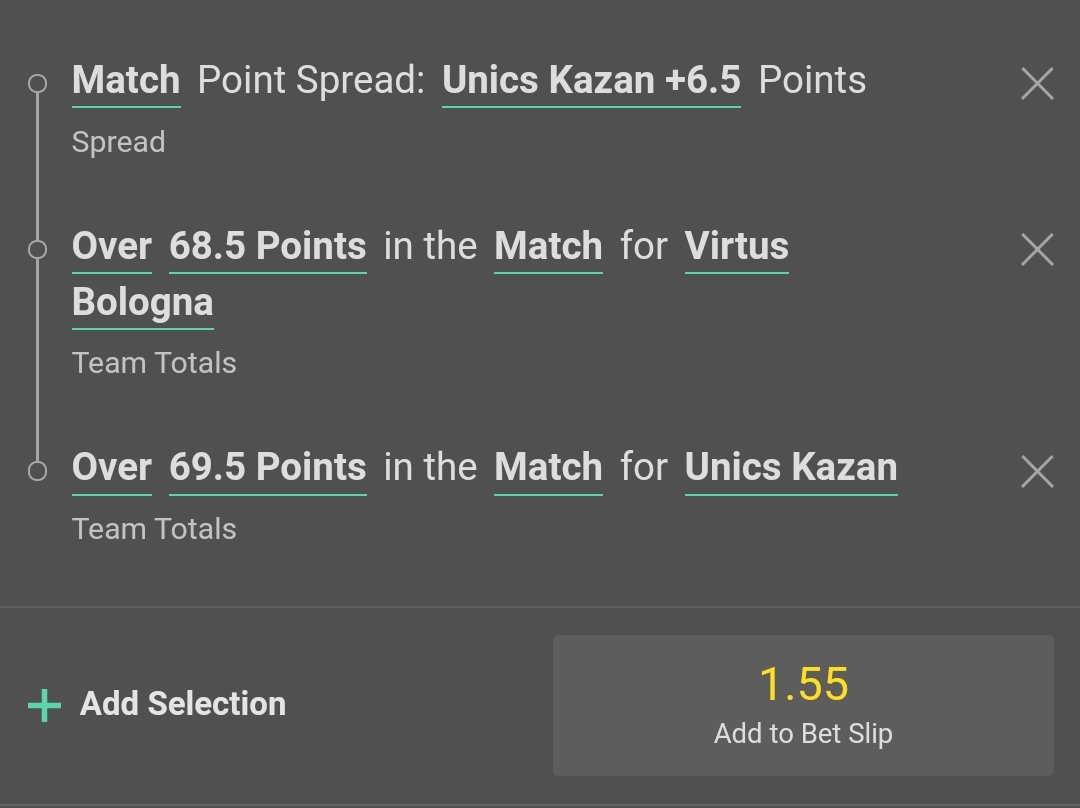
Task: Change Over option for Virtus Bologna
Action: tap(112, 247)
